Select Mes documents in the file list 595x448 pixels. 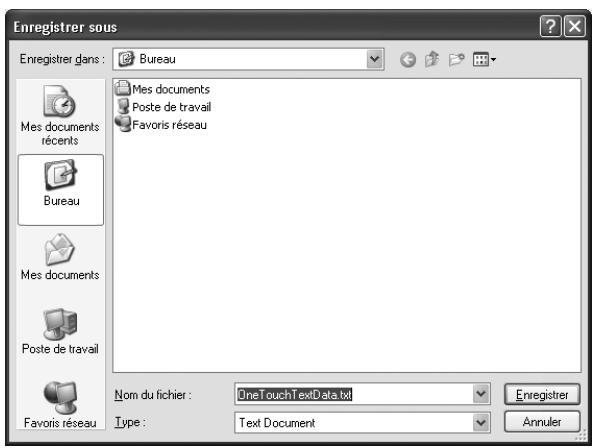pos(162,89)
